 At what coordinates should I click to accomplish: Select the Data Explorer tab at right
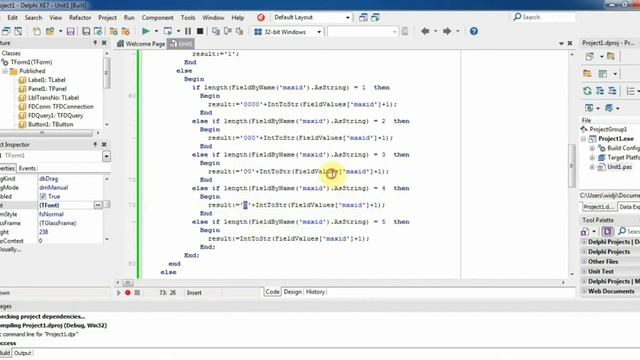pyautogui.click(x=629, y=207)
